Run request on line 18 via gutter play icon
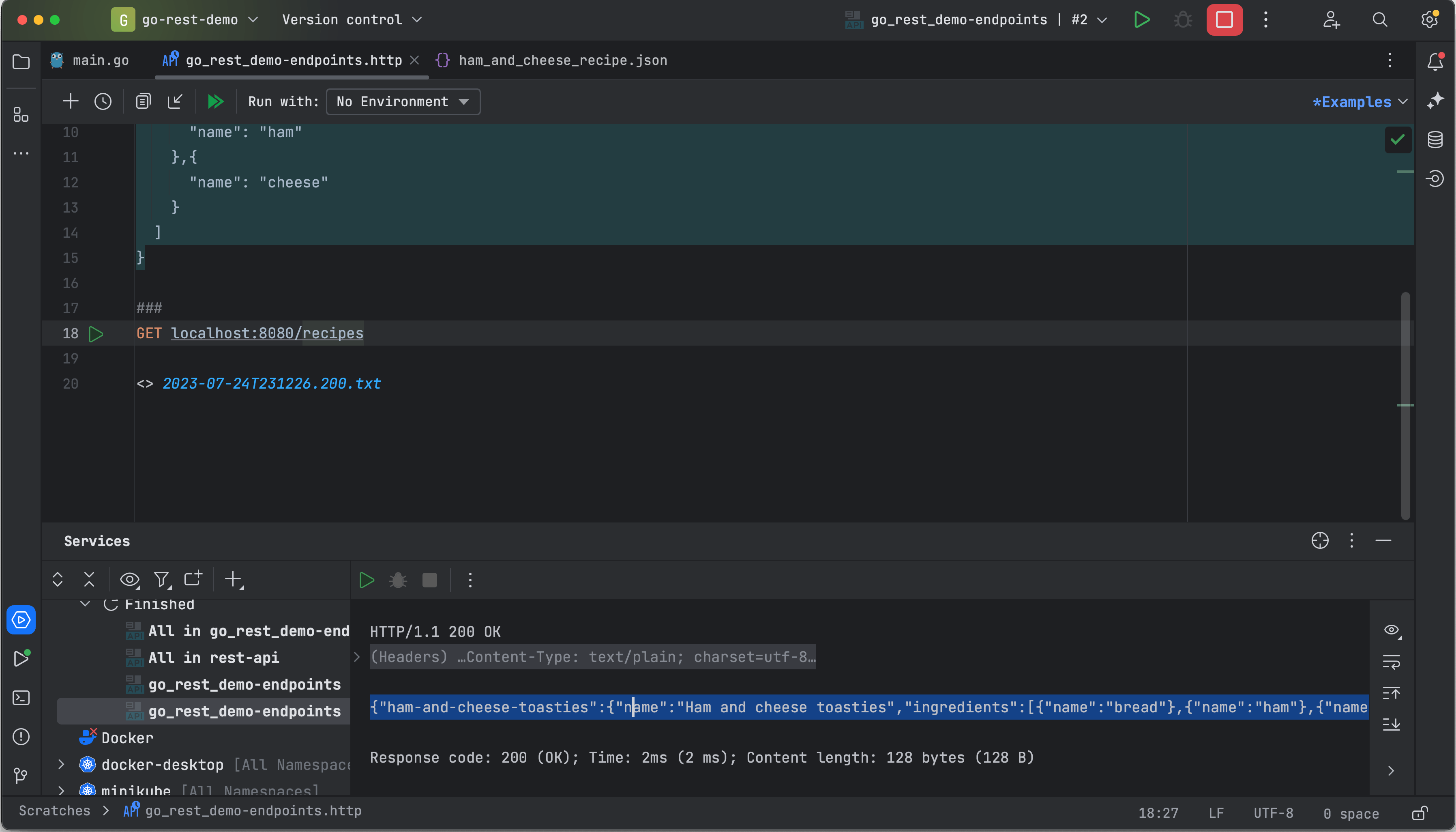1456x832 pixels. point(96,334)
